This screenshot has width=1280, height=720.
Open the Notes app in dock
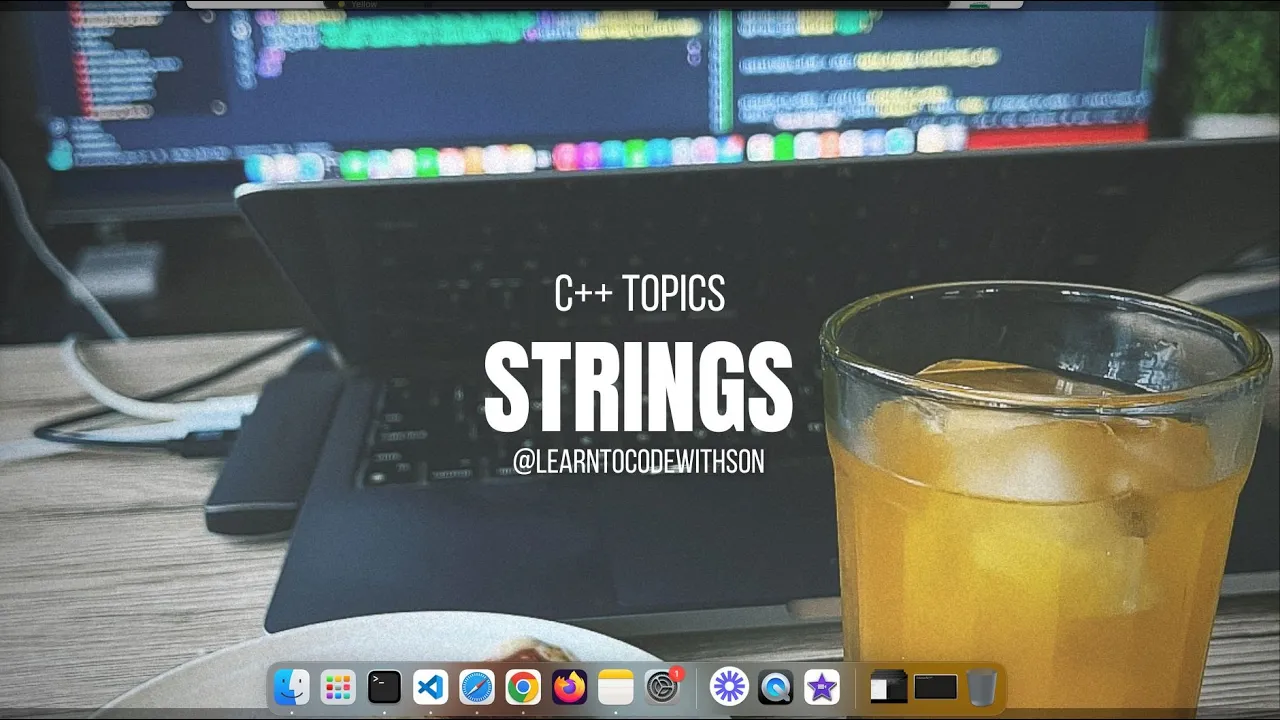(616, 687)
